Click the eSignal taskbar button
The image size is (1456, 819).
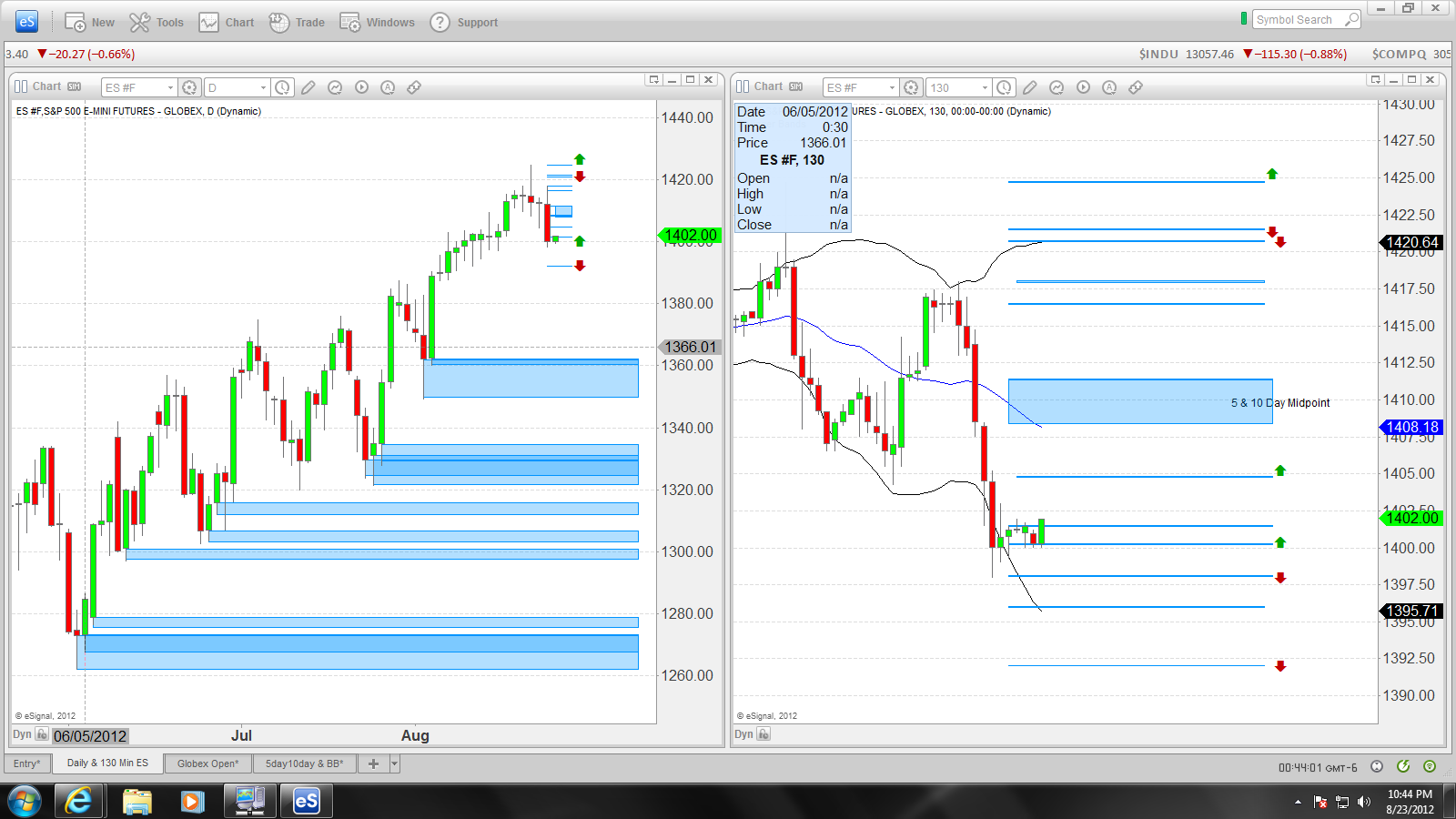coord(307,801)
